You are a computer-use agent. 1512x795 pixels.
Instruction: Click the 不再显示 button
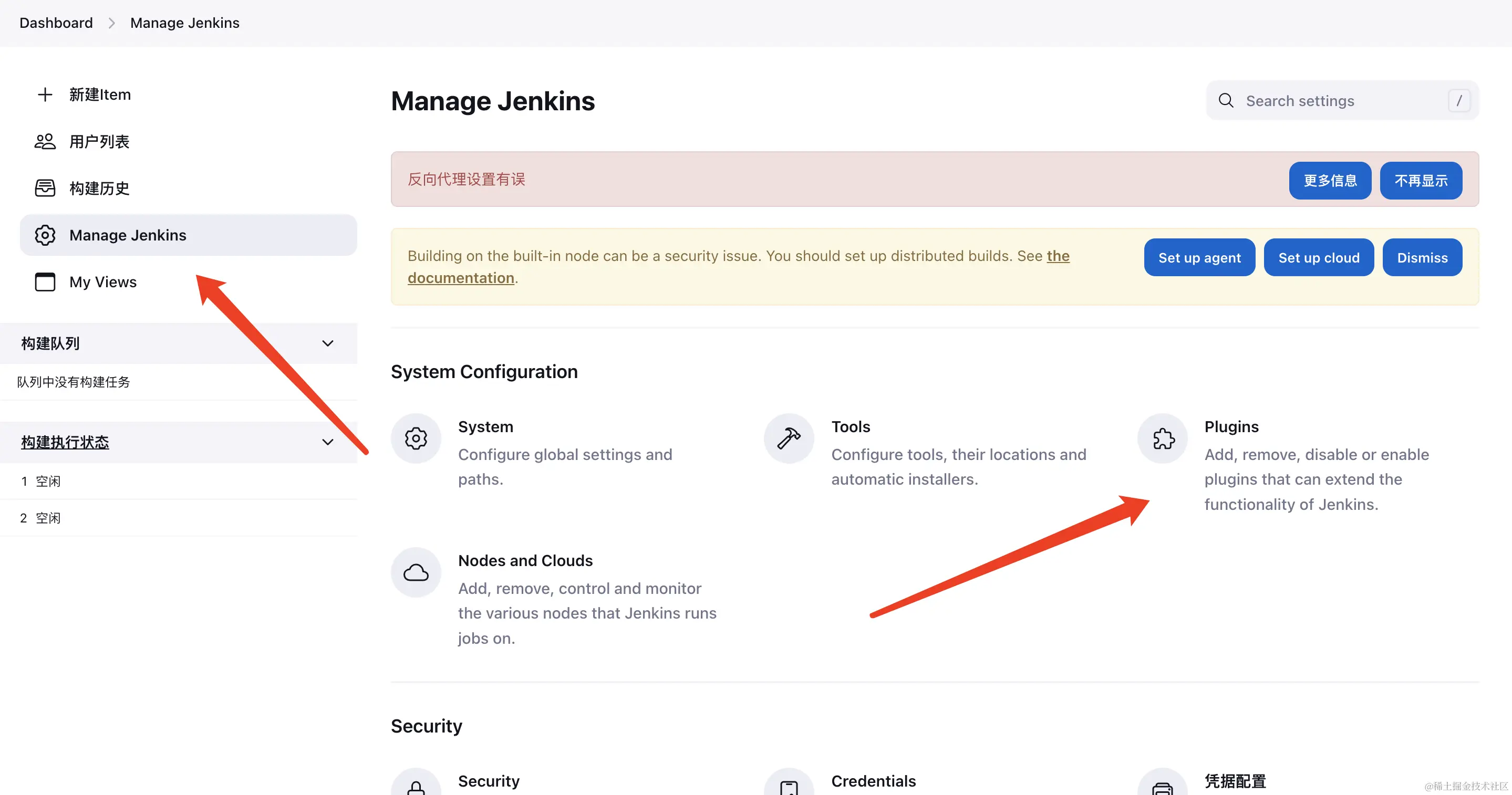point(1421,180)
